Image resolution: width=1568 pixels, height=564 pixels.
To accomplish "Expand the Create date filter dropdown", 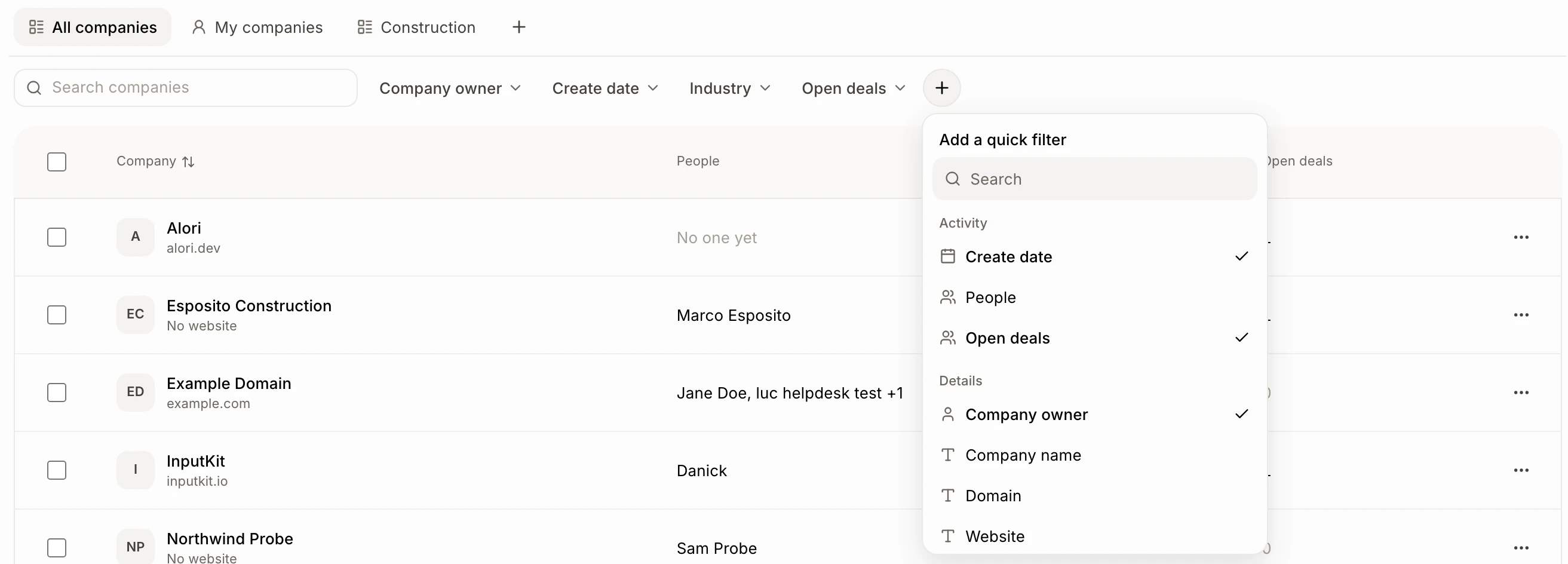I will click(x=605, y=88).
